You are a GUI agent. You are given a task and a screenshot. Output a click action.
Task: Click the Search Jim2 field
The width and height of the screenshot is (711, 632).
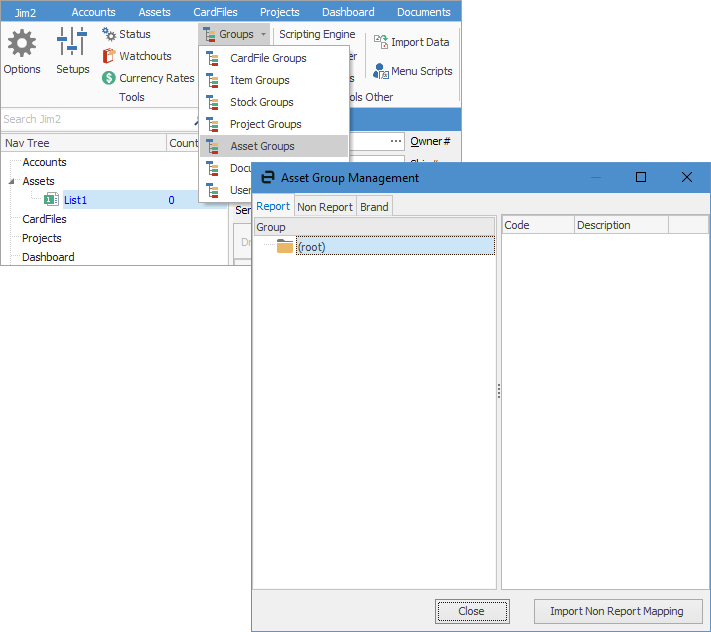pos(97,119)
